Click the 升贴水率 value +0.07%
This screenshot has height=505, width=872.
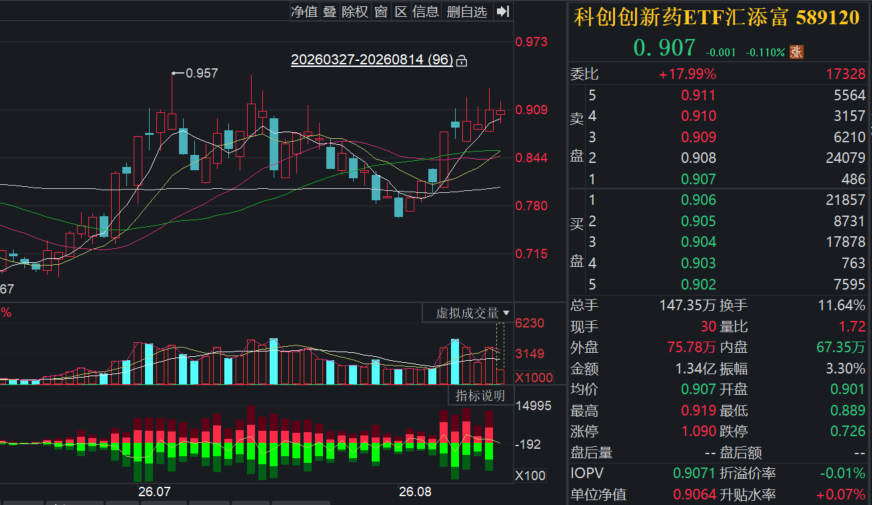pos(841,494)
